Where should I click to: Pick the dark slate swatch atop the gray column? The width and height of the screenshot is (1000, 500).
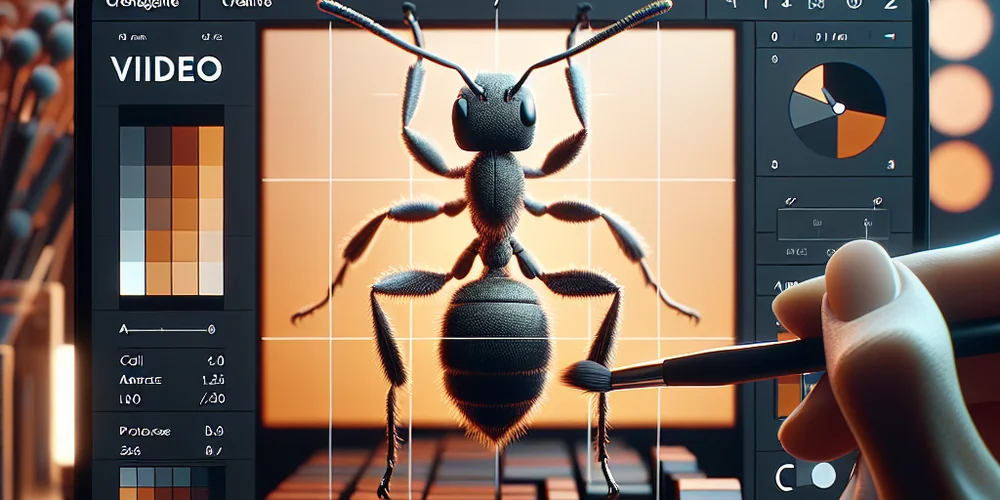click(133, 145)
